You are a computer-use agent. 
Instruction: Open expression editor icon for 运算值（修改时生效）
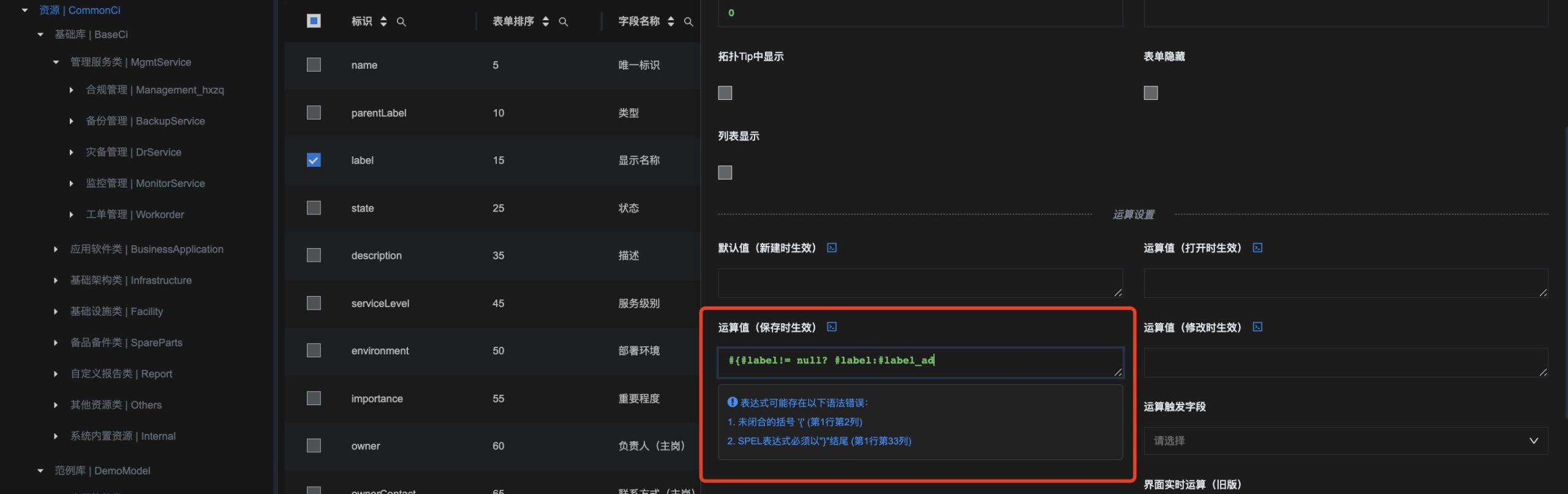pos(1257,327)
